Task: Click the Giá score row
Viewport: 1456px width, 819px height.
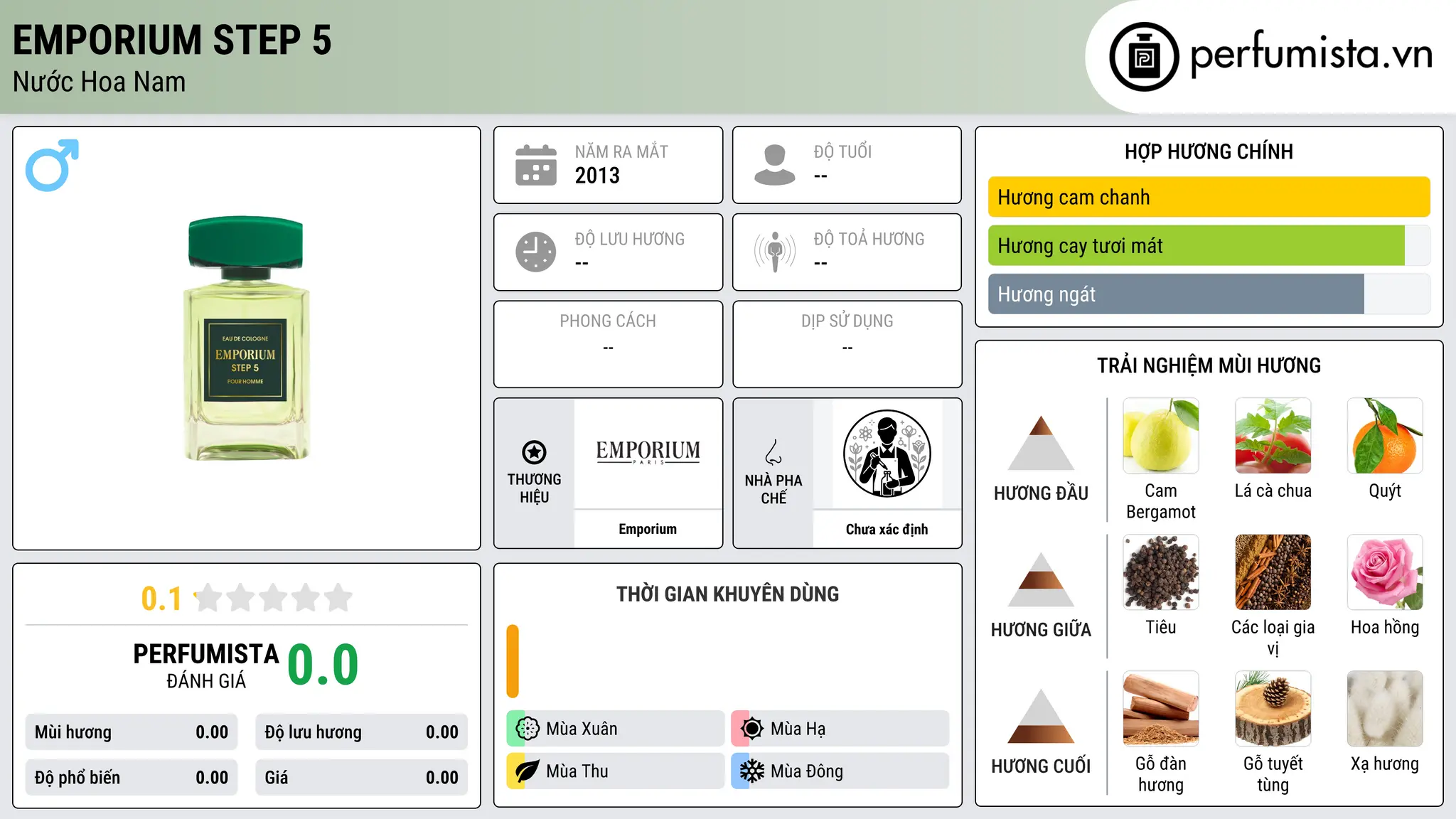Action: [361, 778]
